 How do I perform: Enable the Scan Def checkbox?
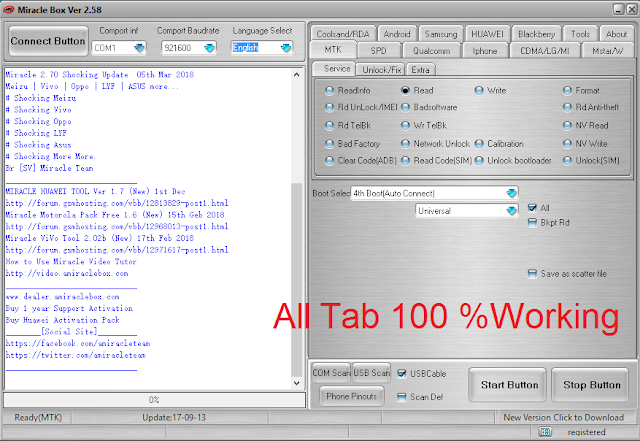(402, 397)
